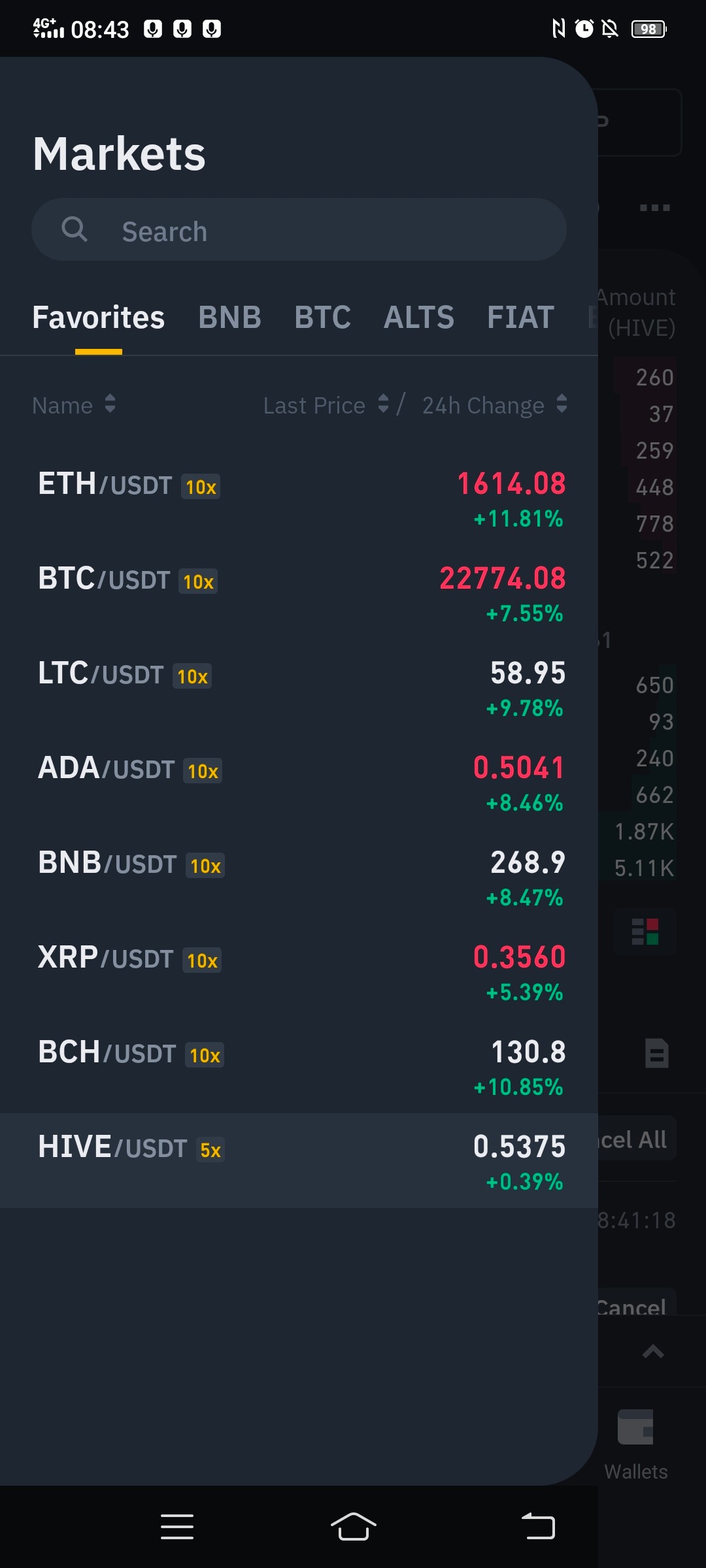Tap the Android home navigation icon

pos(353,1526)
